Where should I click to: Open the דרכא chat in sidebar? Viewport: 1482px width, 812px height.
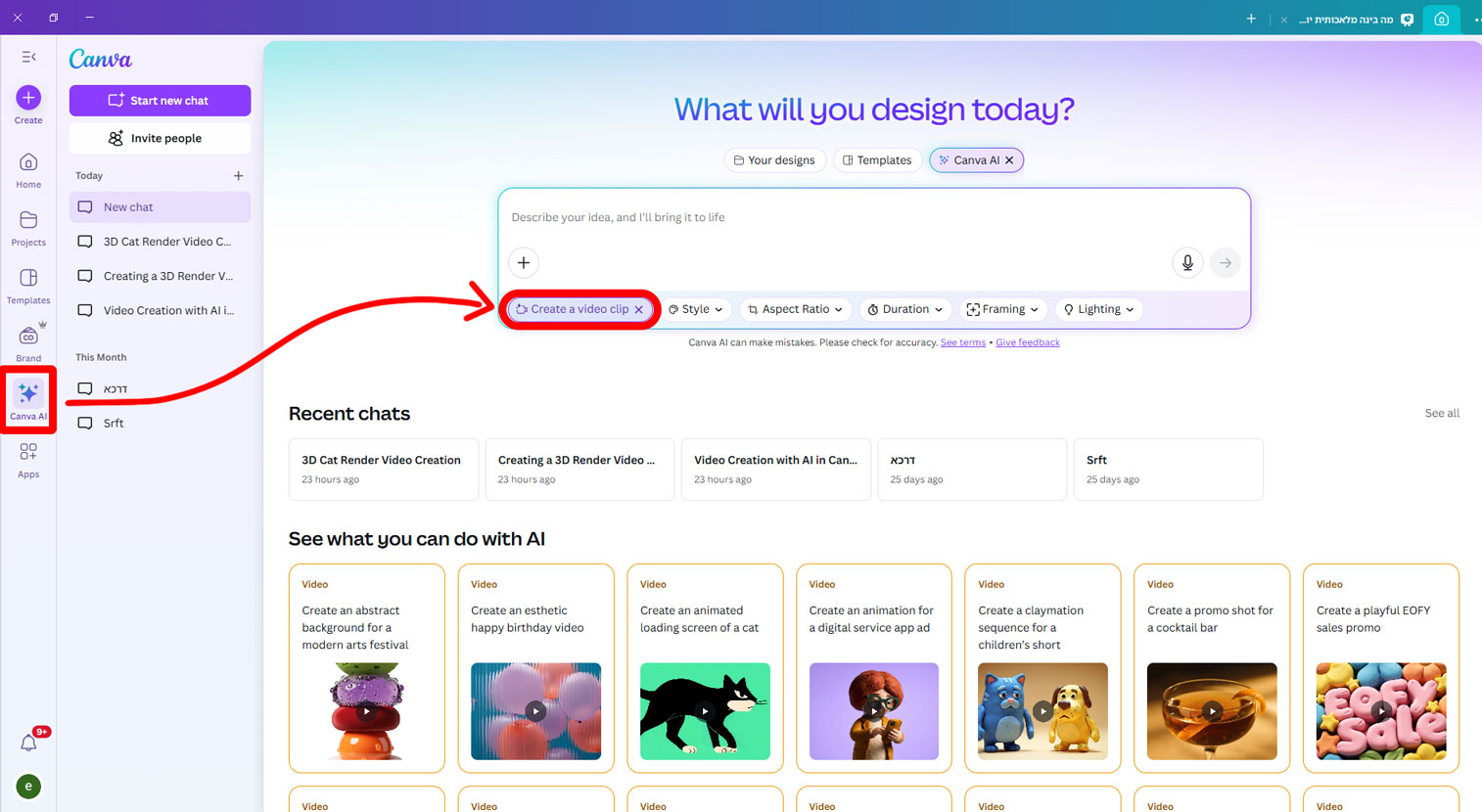point(160,389)
